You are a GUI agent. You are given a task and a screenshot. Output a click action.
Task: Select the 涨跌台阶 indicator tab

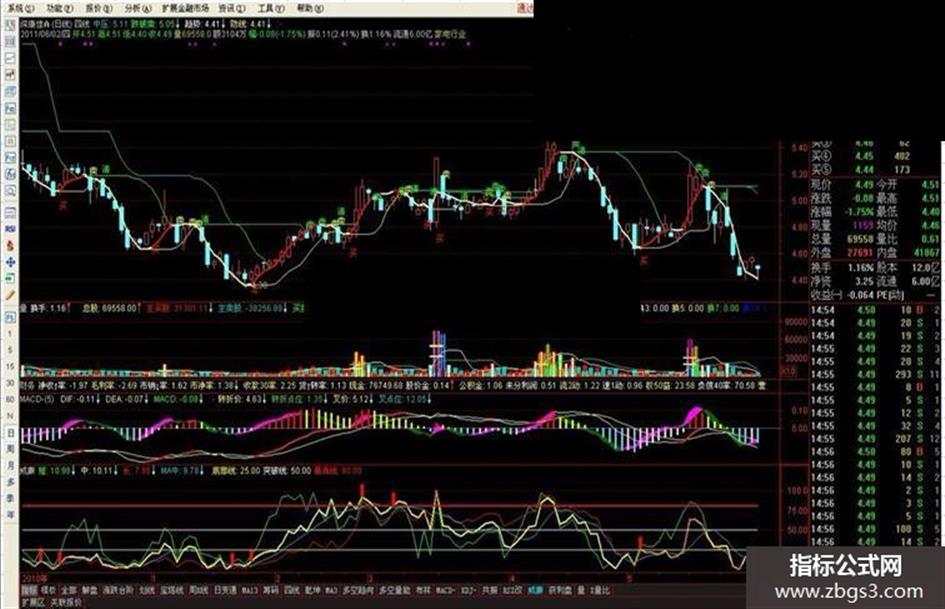pyautogui.click(x=118, y=590)
